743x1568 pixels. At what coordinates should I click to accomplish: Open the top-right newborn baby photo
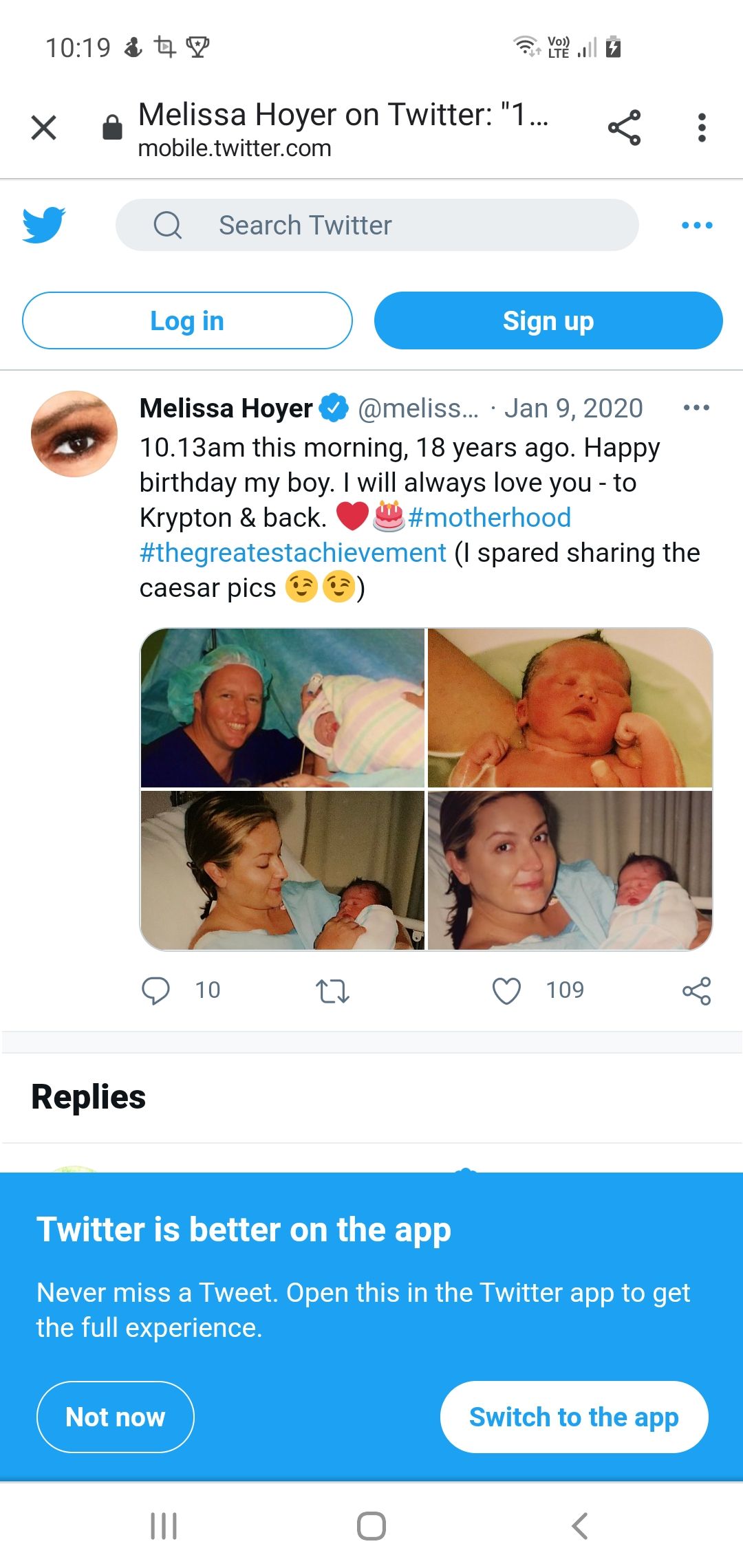[570, 708]
